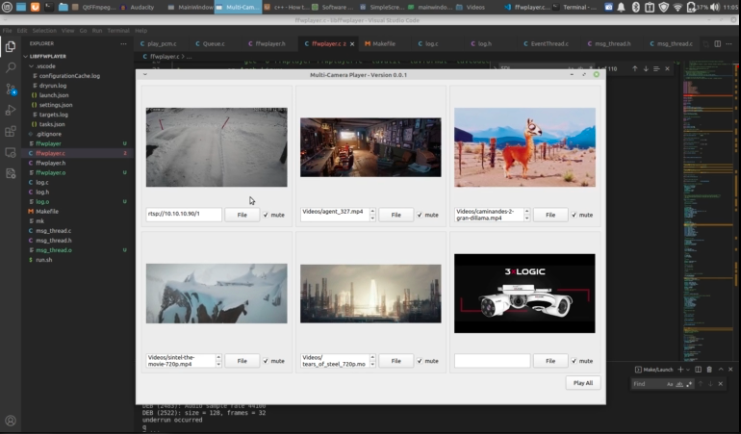The height and width of the screenshot is (434, 741).
Task: Open run.sh in the Explorer tree
Action: coord(44,260)
